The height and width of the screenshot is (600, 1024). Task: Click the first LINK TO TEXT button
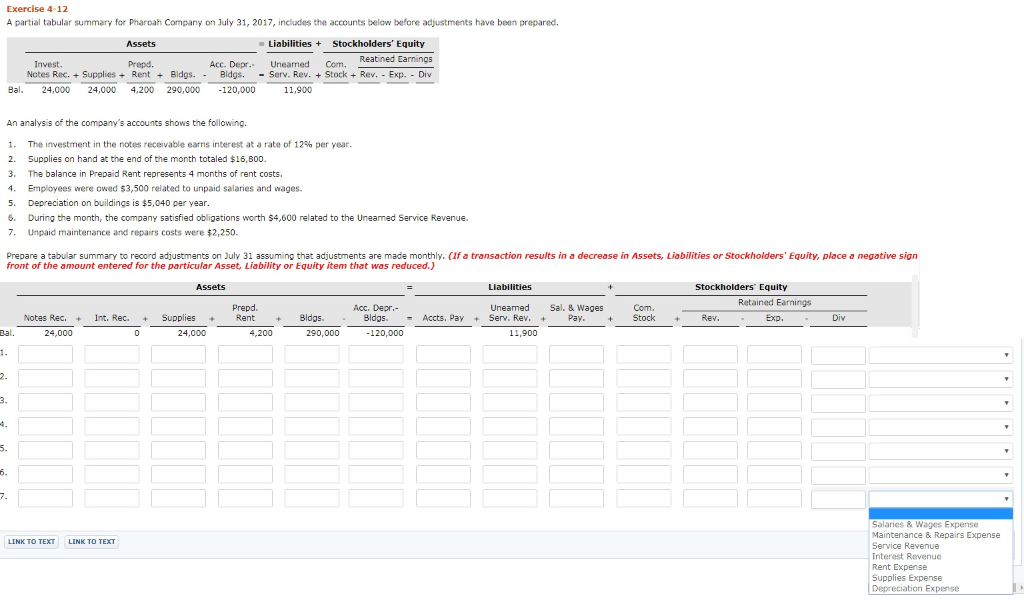tap(31, 540)
